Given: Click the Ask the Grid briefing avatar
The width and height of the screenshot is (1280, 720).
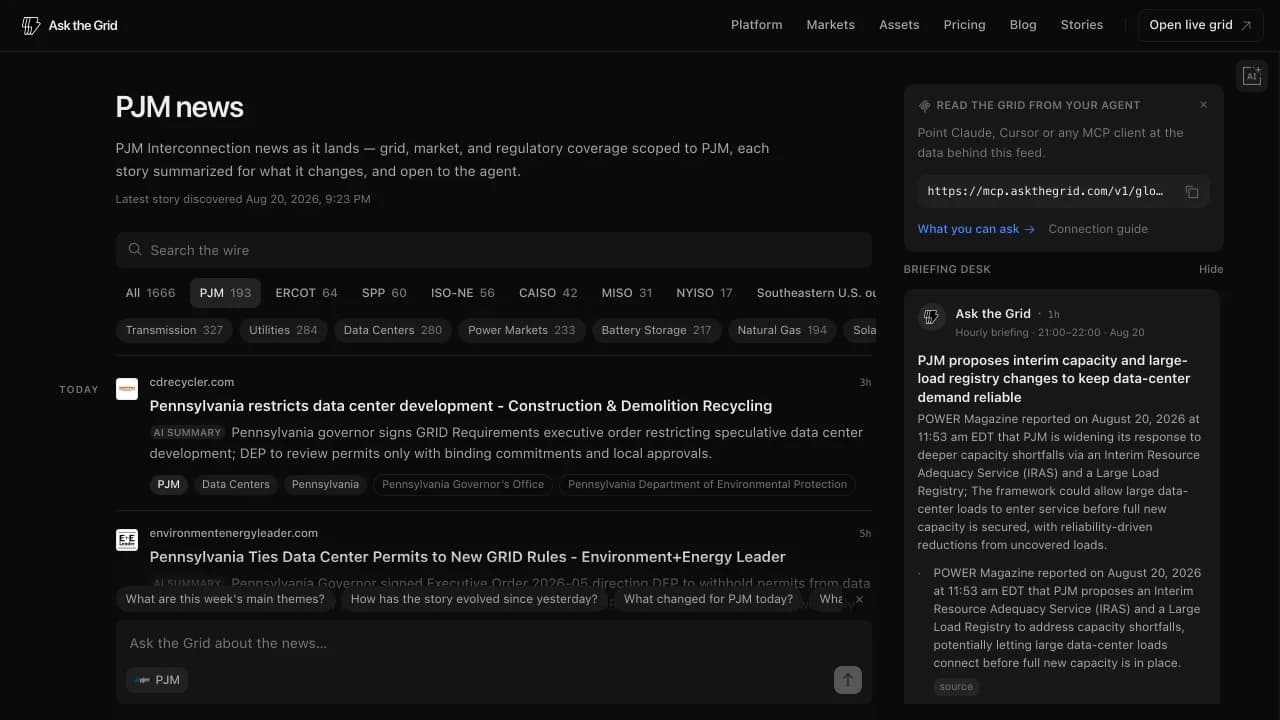Looking at the screenshot, I should tap(931, 317).
